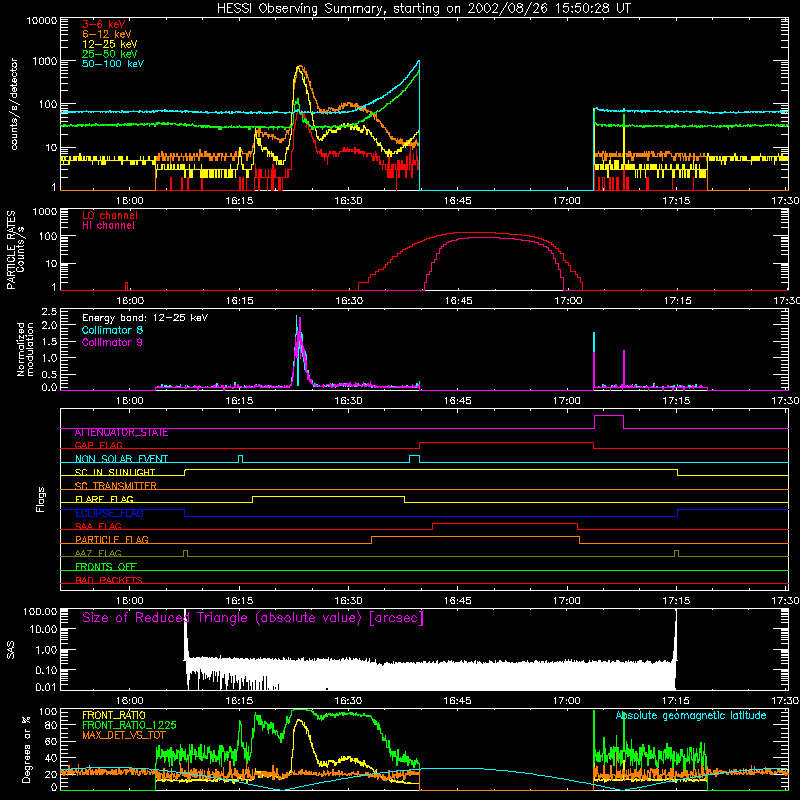Click the 2.5 tick on modulation axis
Viewport: 800px width, 800px height.
[49, 312]
